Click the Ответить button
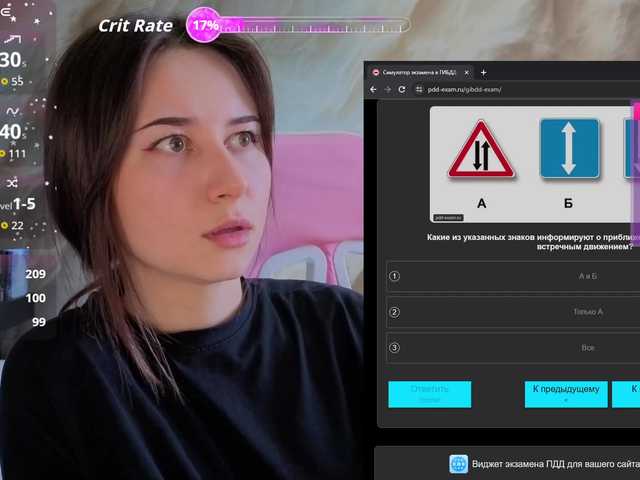Screen dimensions: 640x480 [430, 394]
